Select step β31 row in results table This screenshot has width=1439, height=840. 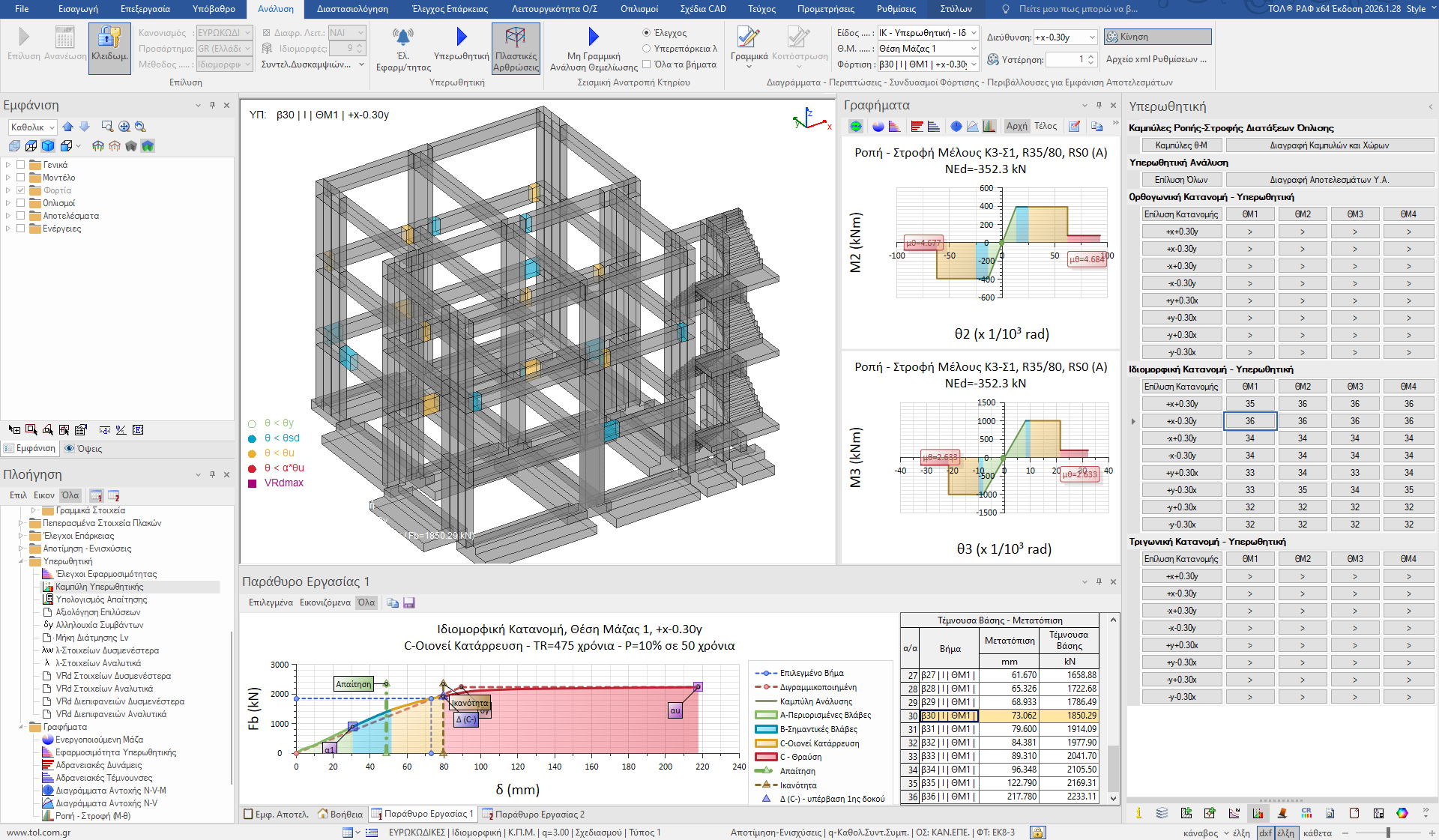(949, 729)
